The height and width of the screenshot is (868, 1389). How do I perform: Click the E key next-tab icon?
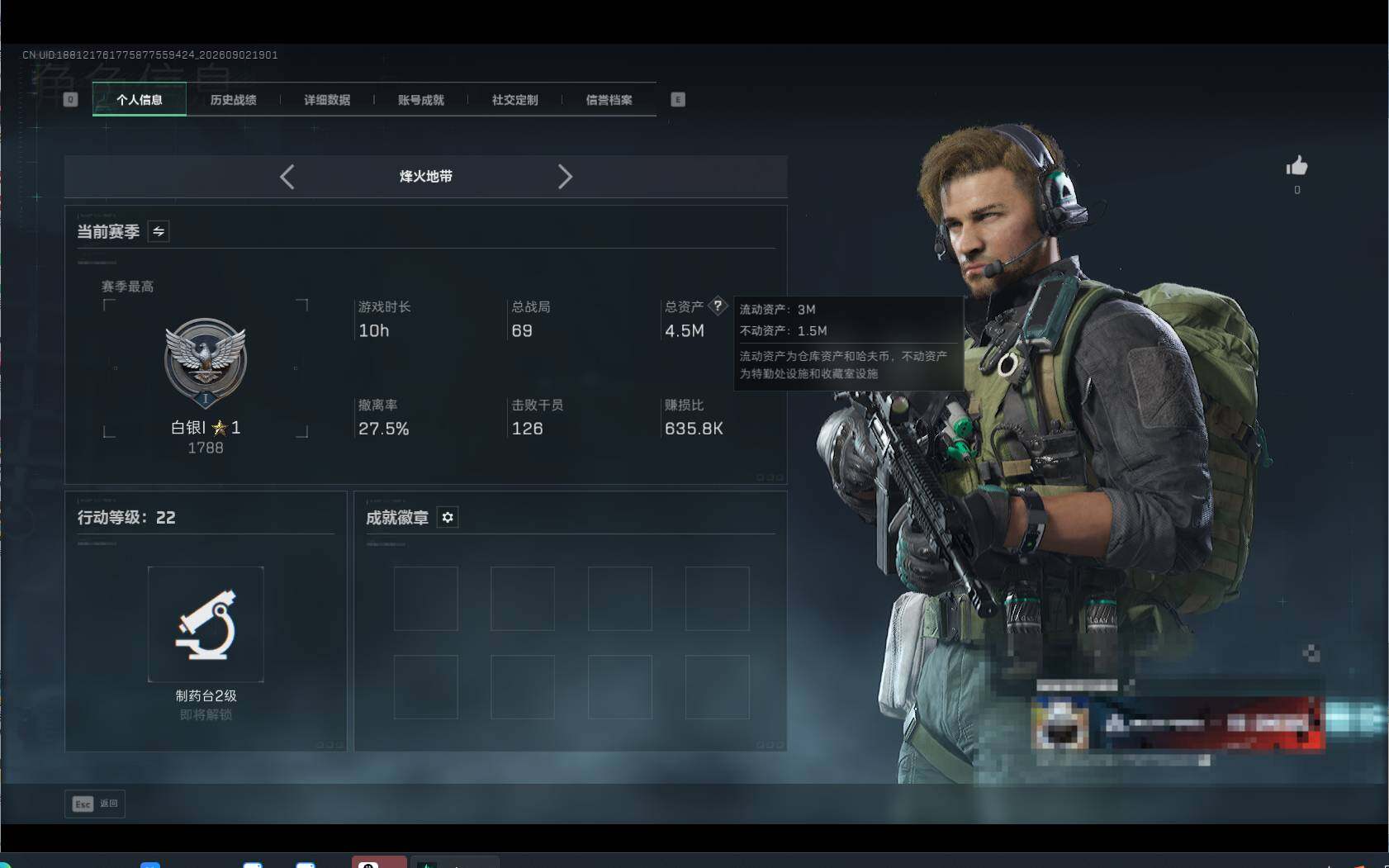(x=678, y=100)
